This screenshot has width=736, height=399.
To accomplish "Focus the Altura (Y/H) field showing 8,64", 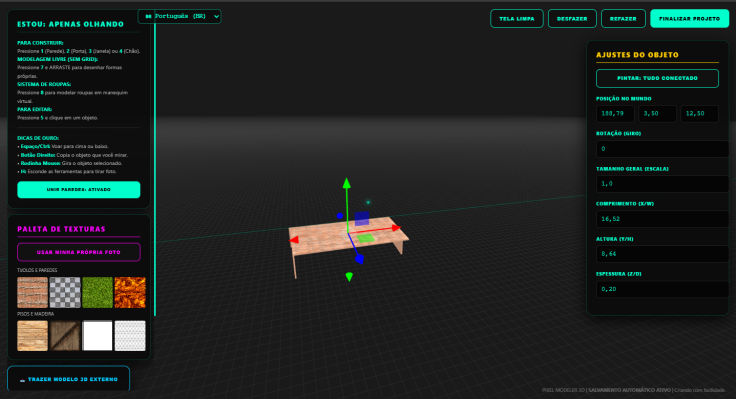I will [662, 254].
